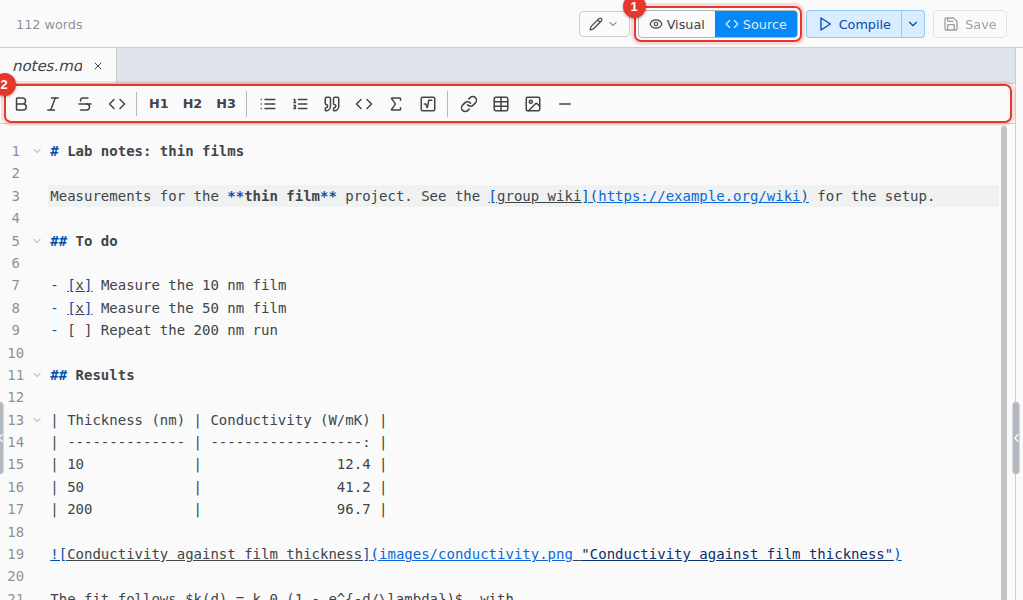The height and width of the screenshot is (600, 1023).
Task: Switch to Visual editor mode
Action: click(677, 24)
